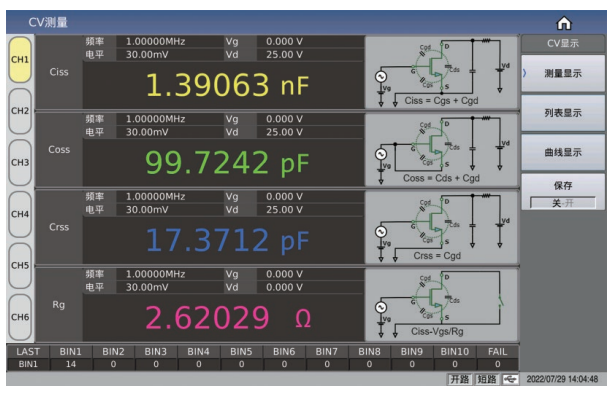The width and height of the screenshot is (613, 393).
Task: Toggle the 短路 short correction indicator
Action: 487,379
